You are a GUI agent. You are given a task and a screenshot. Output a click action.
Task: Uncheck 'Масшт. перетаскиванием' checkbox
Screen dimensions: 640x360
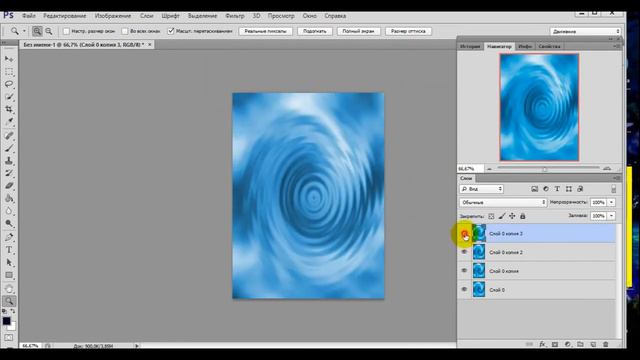coord(171,31)
